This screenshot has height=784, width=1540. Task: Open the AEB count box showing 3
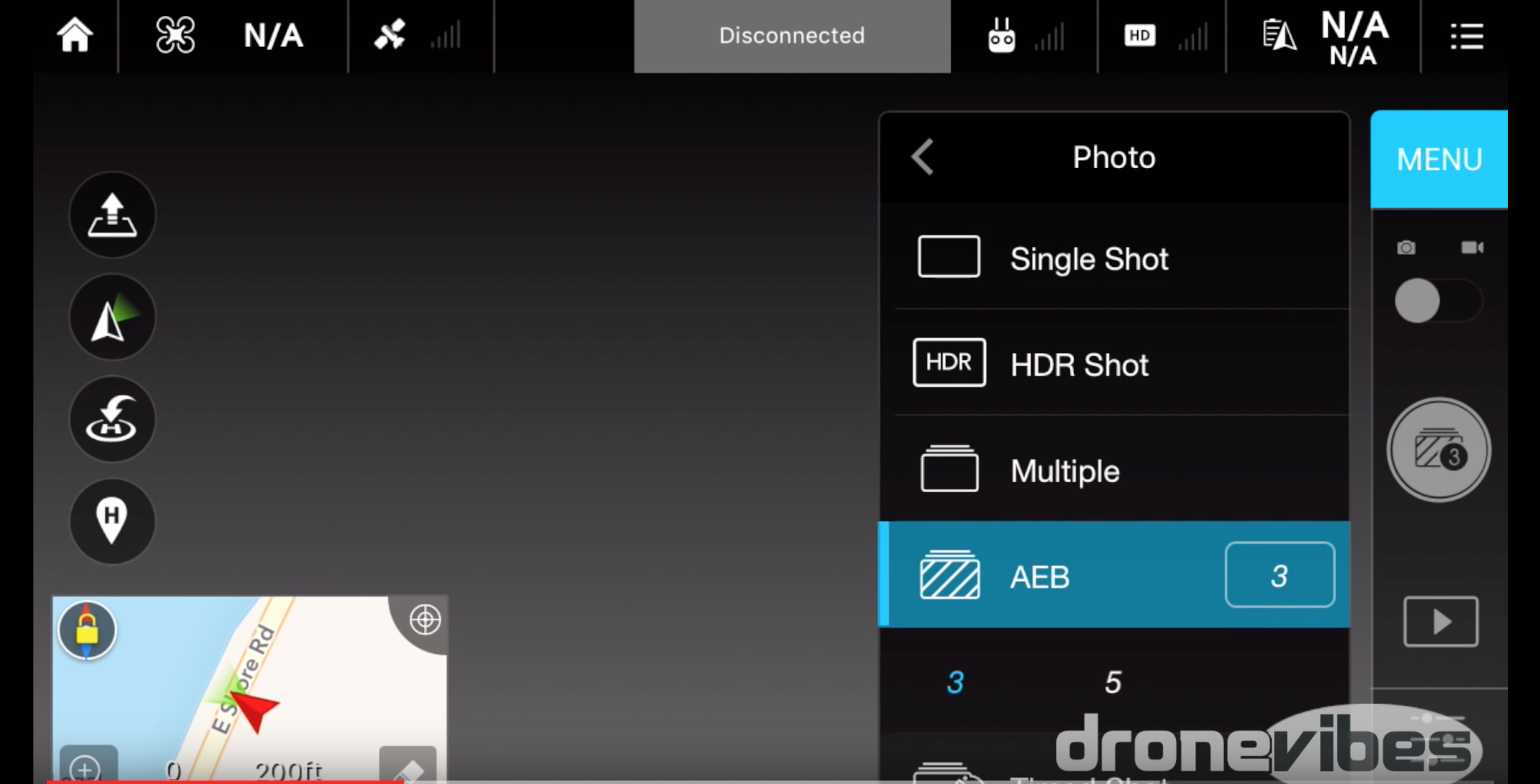coord(1279,576)
